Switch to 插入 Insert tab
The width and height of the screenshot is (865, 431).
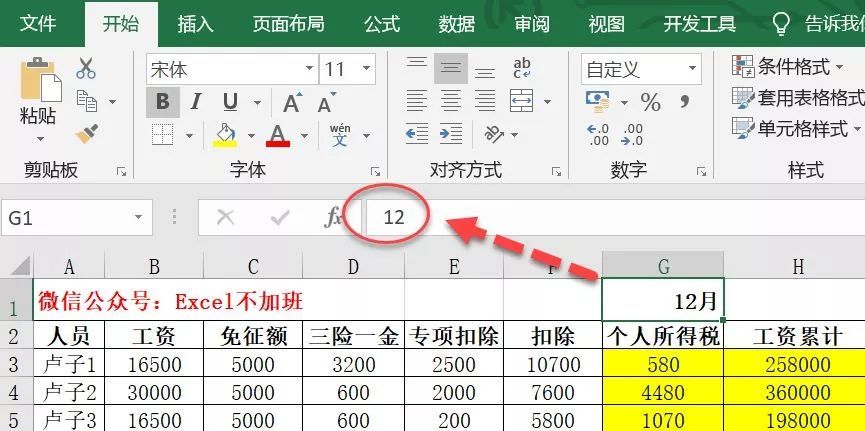195,24
